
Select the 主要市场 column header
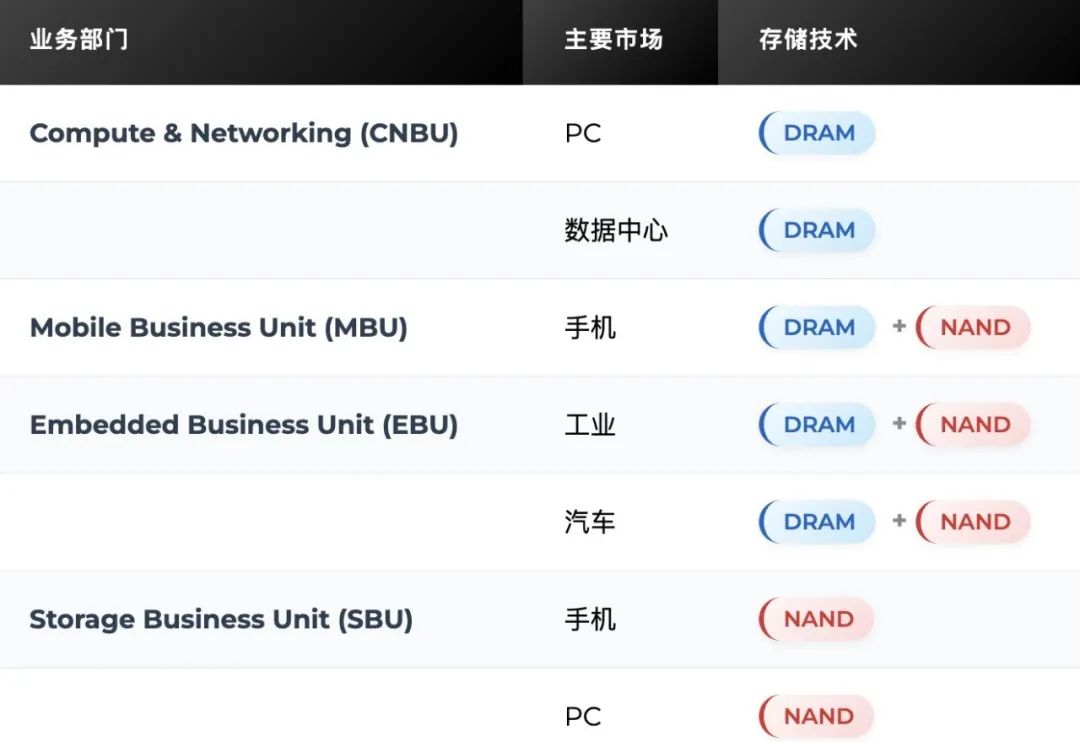point(614,39)
